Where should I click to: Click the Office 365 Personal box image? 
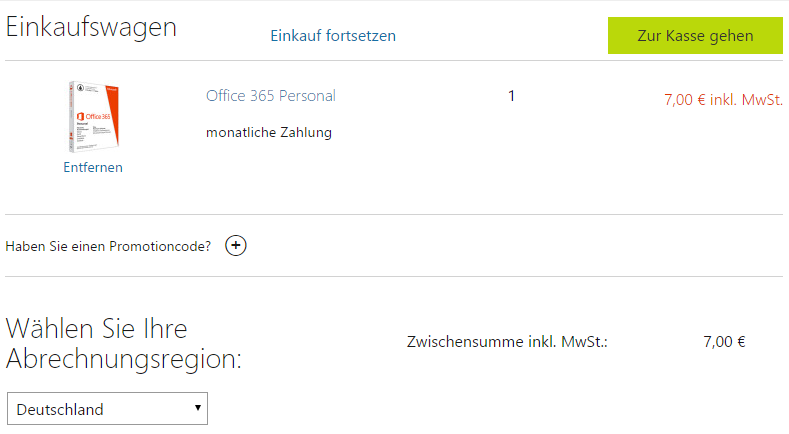(92, 115)
